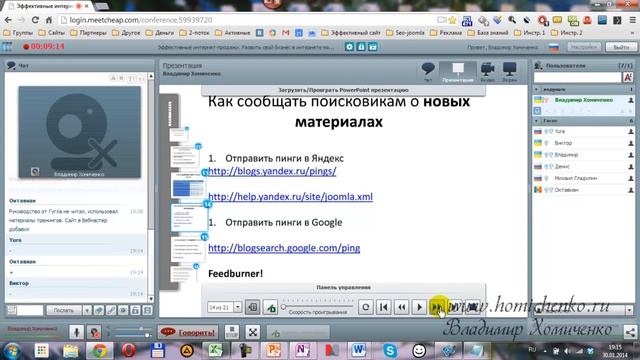Click the STOP button in the bottom bar

[232, 332]
